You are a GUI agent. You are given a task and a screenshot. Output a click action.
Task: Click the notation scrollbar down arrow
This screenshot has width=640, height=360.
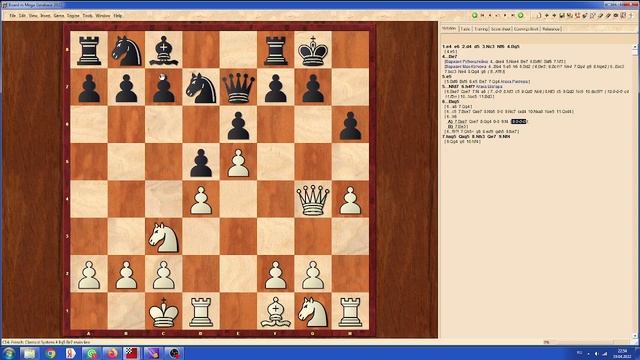(635, 336)
